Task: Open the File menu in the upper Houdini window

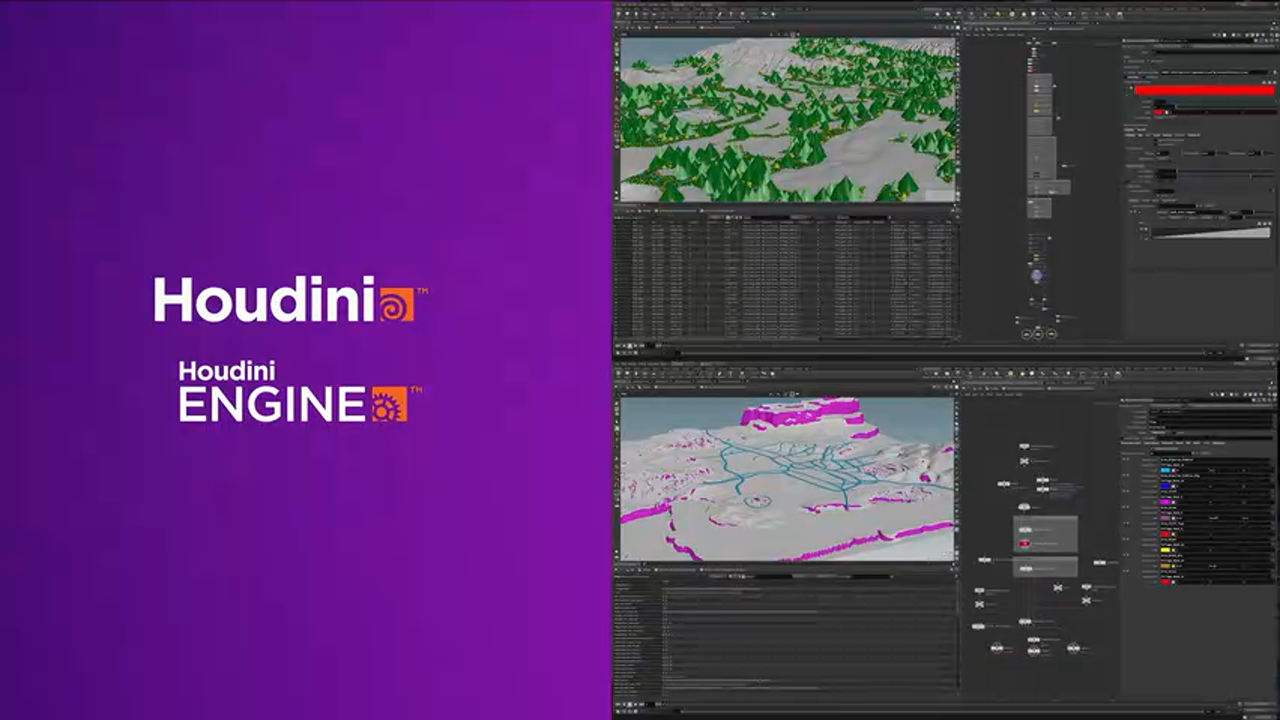Action: (x=618, y=5)
